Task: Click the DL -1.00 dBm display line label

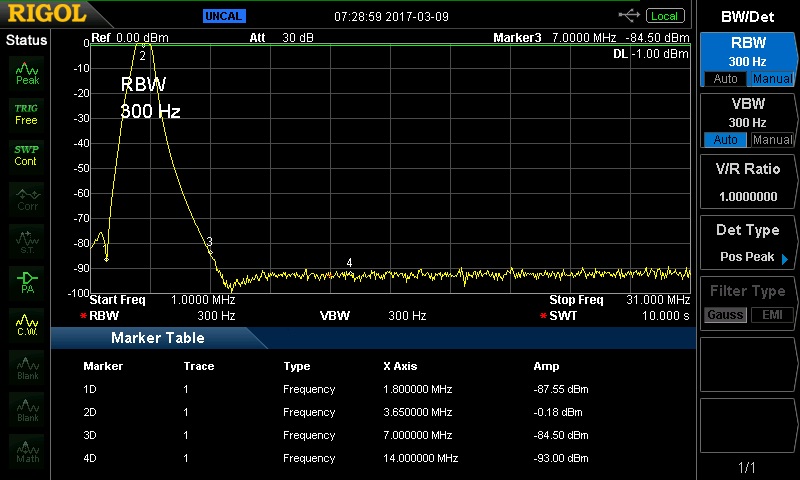Action: (x=651, y=54)
